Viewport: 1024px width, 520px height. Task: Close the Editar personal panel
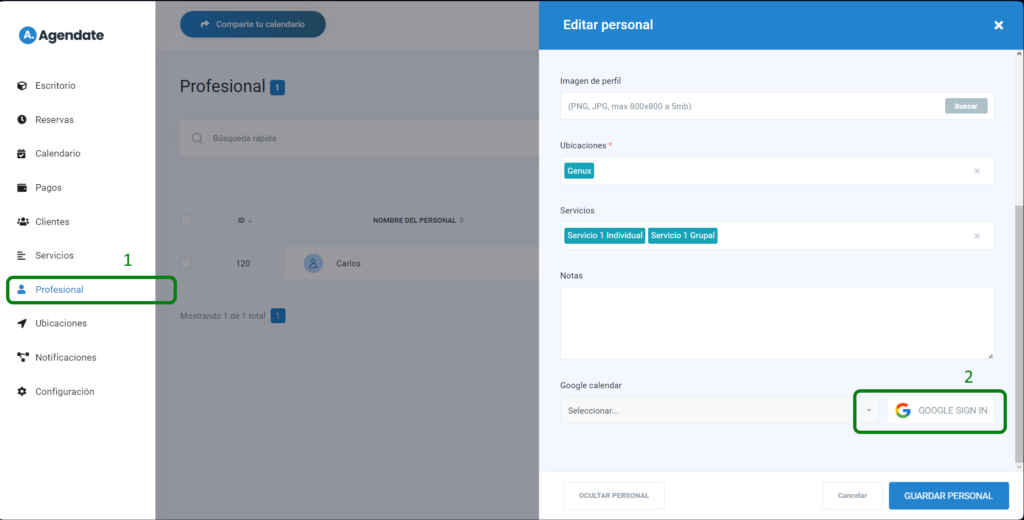tap(998, 25)
